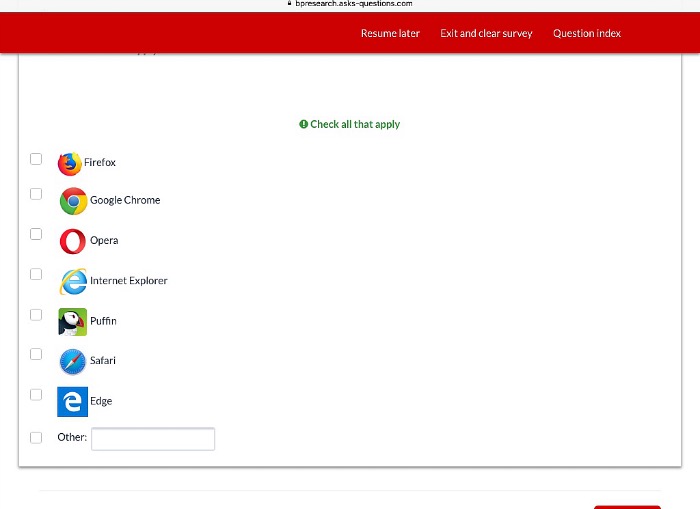Click the Internet Explorer logo
This screenshot has width=700, height=509.
73,282
